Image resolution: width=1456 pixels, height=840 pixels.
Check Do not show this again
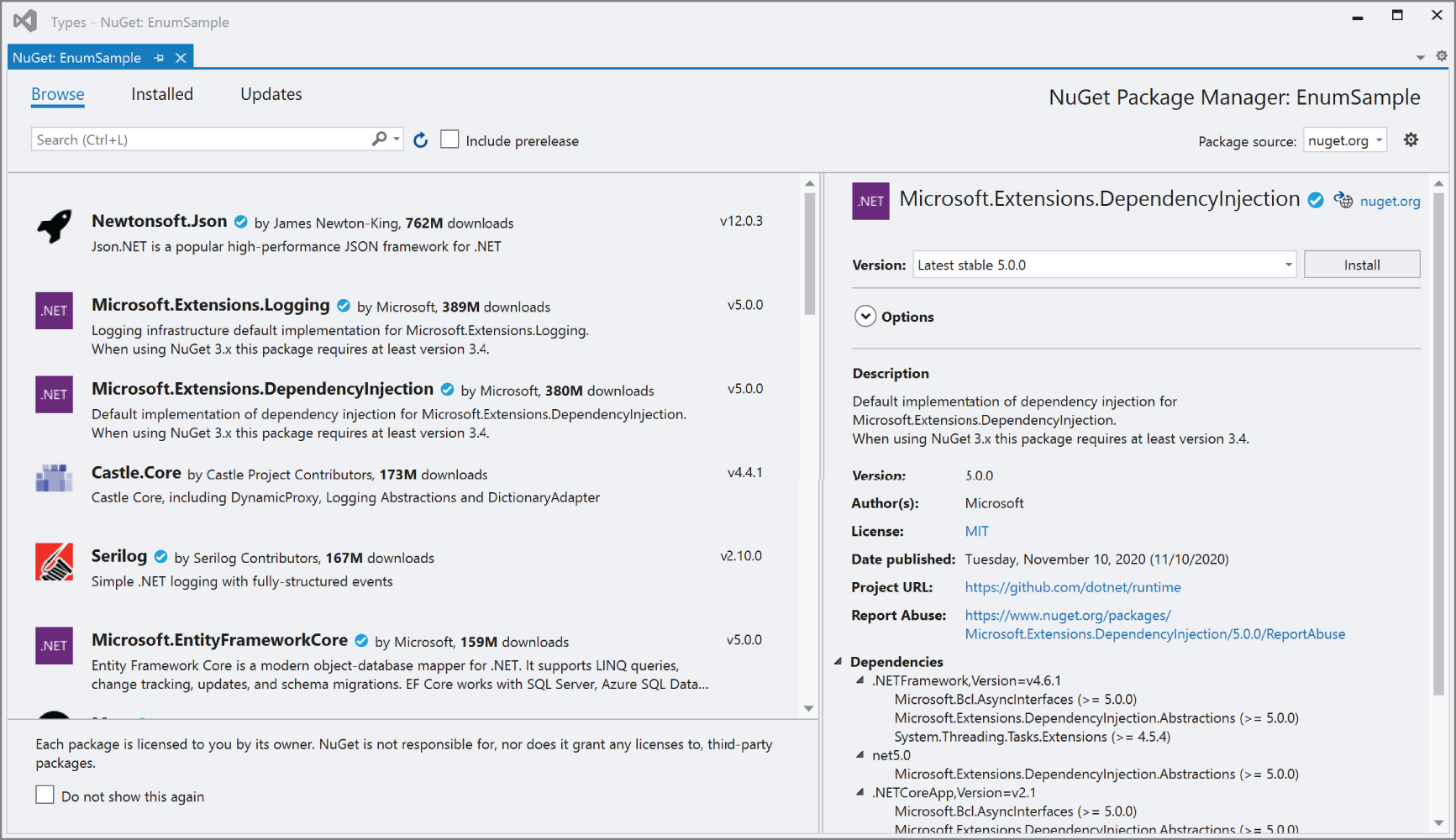point(45,794)
